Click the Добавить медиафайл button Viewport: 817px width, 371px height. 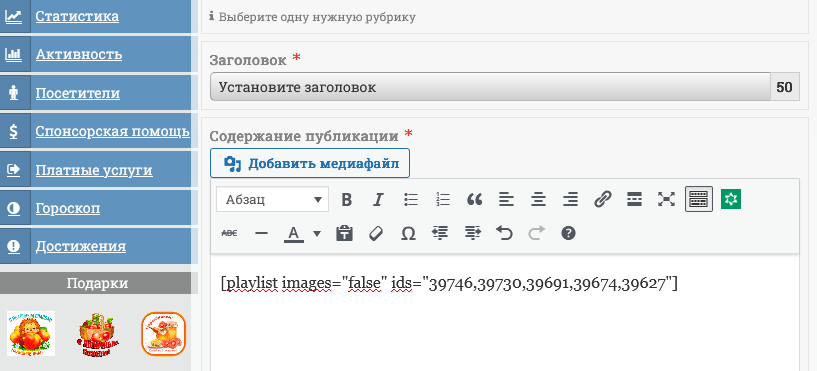pos(310,163)
